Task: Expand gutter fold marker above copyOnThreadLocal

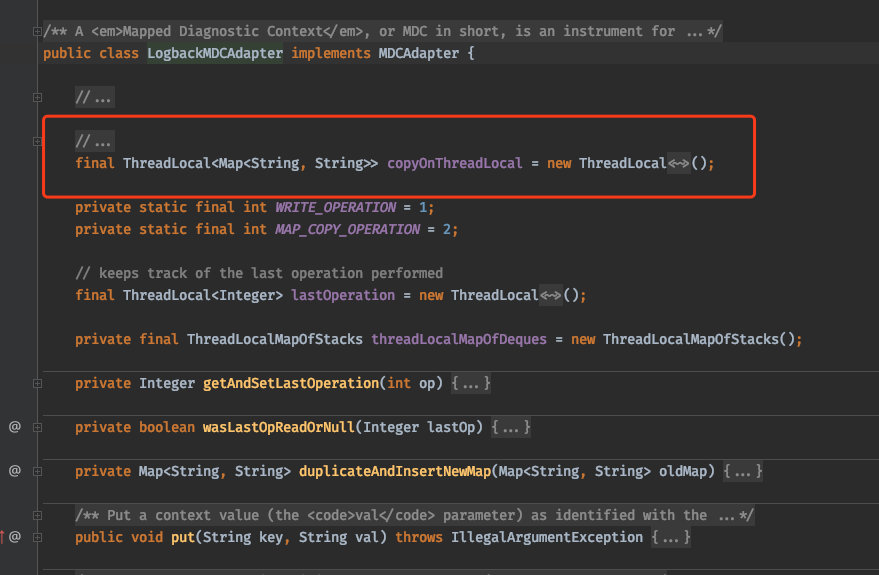Action: [x=37, y=141]
